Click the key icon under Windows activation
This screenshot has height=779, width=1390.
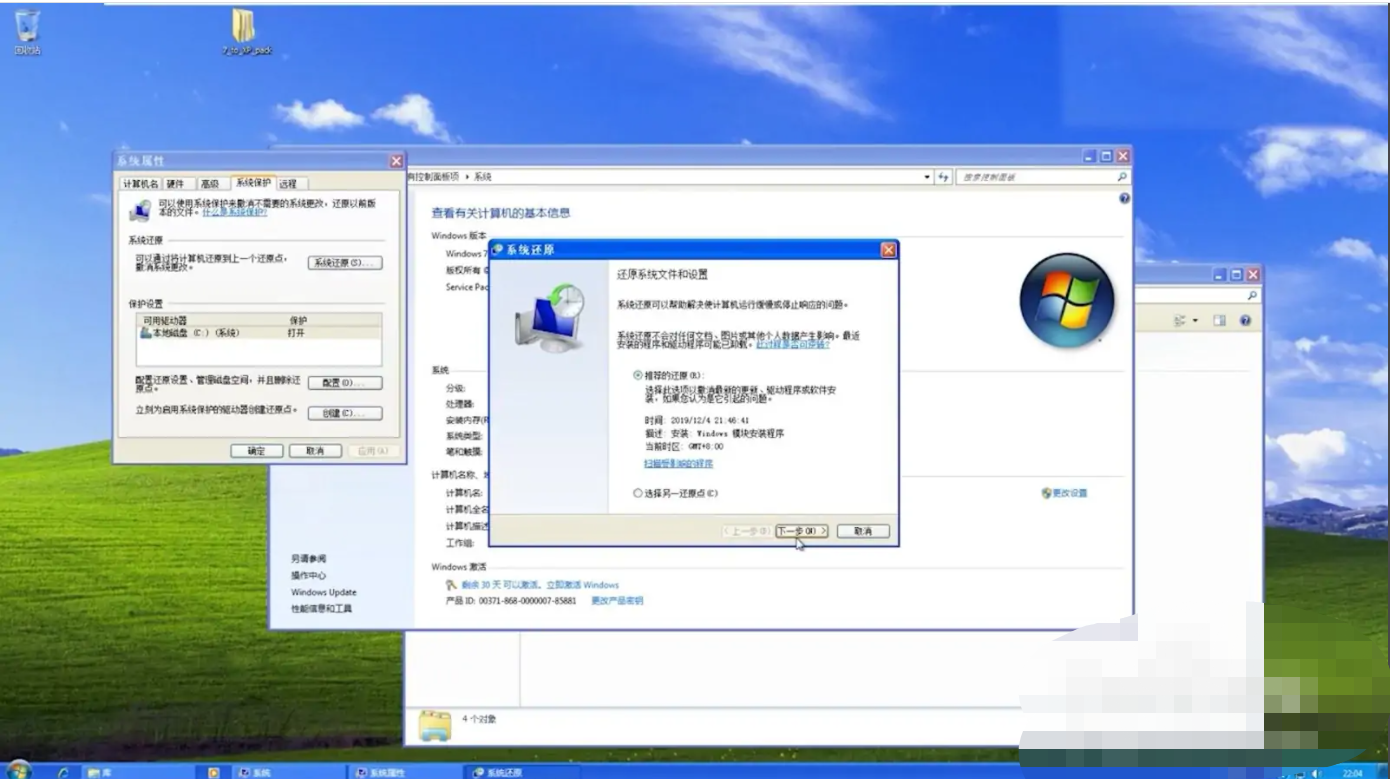pos(452,584)
